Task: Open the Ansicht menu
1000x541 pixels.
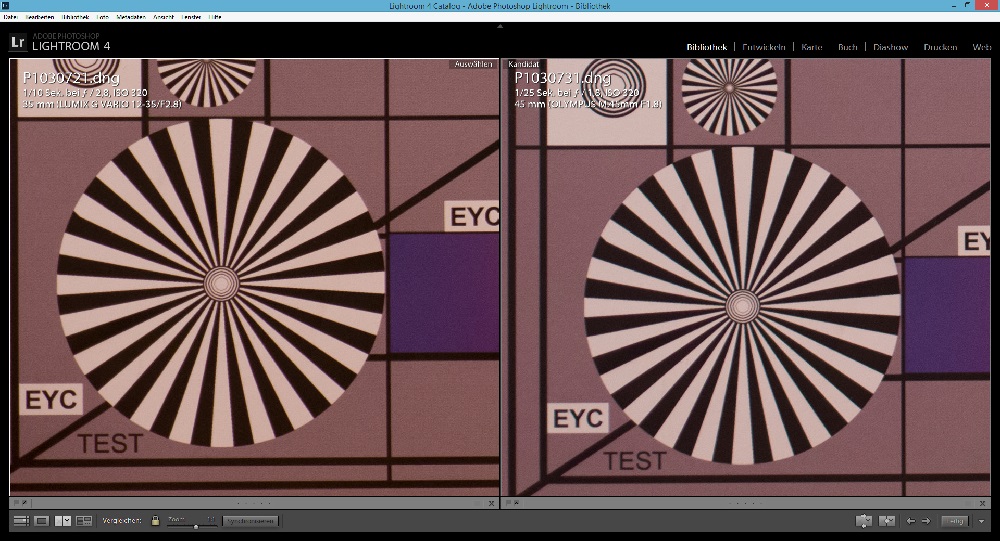Action: pos(163,17)
